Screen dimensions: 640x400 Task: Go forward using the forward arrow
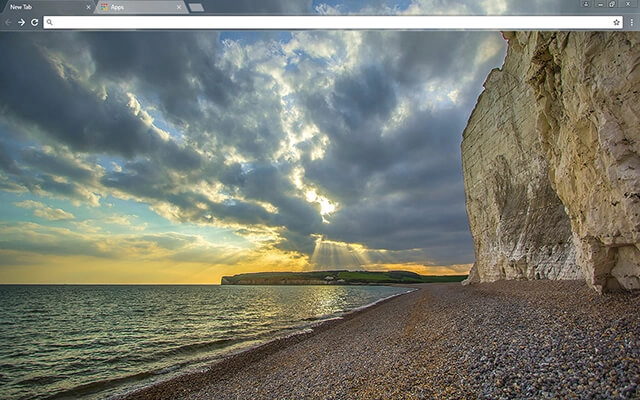tap(21, 22)
